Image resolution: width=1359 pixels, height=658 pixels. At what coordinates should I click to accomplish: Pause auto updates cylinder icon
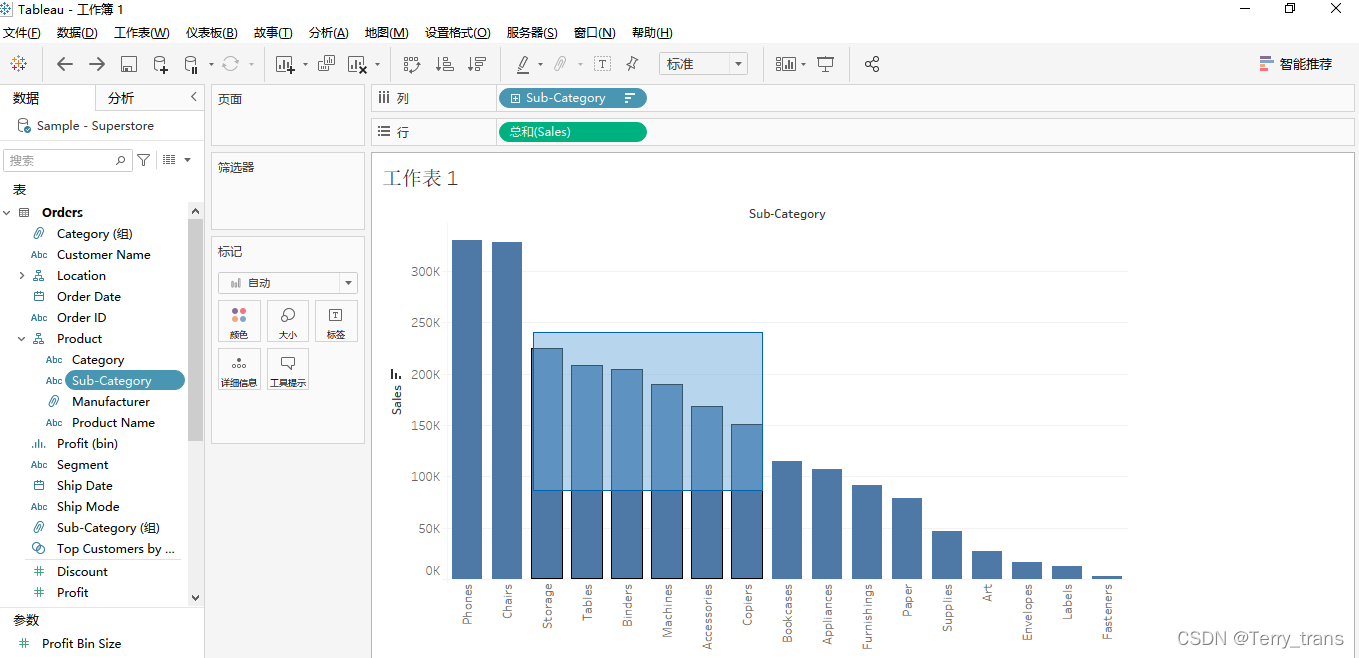tap(191, 65)
